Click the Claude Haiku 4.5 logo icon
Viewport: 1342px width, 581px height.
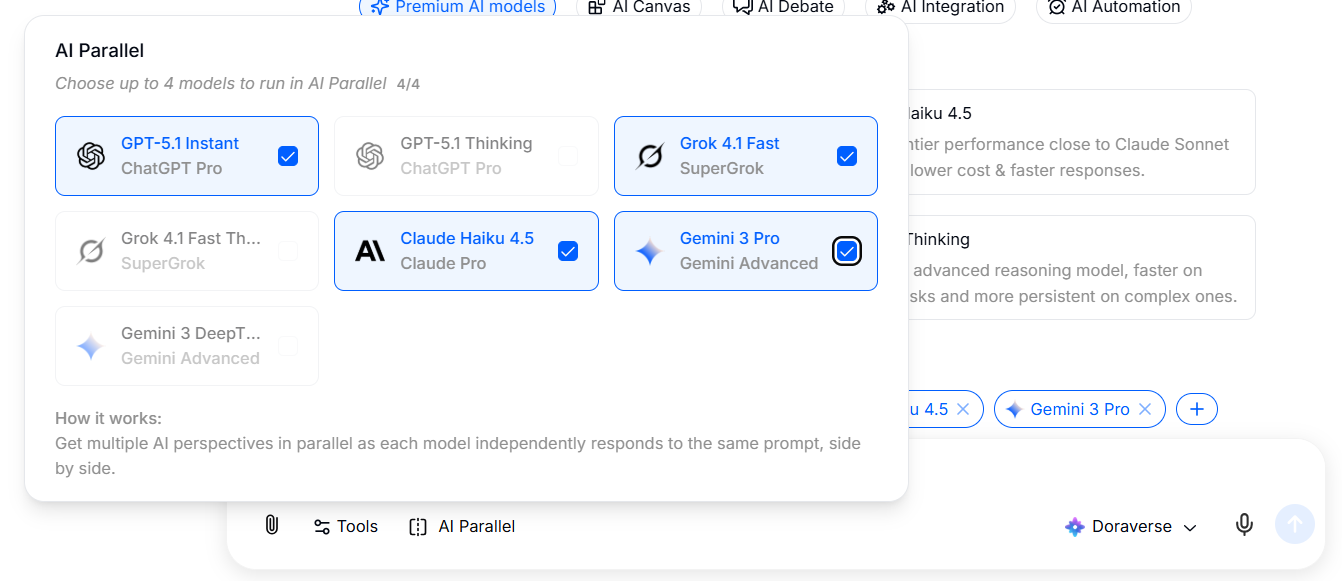tap(370, 251)
